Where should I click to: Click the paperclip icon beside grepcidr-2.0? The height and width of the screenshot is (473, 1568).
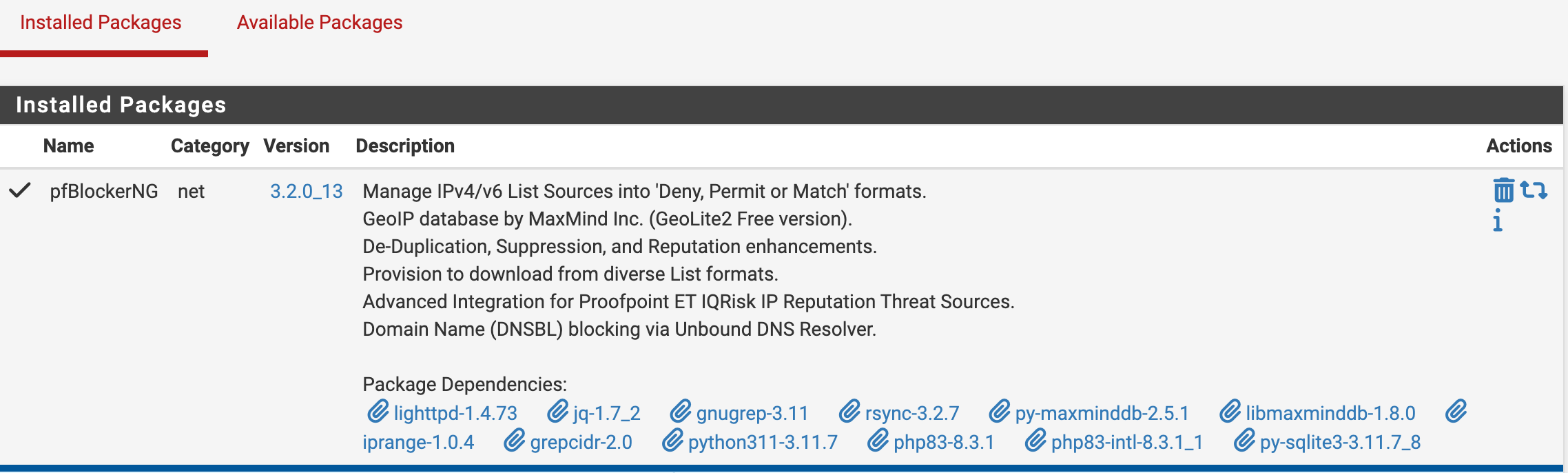[x=514, y=441]
